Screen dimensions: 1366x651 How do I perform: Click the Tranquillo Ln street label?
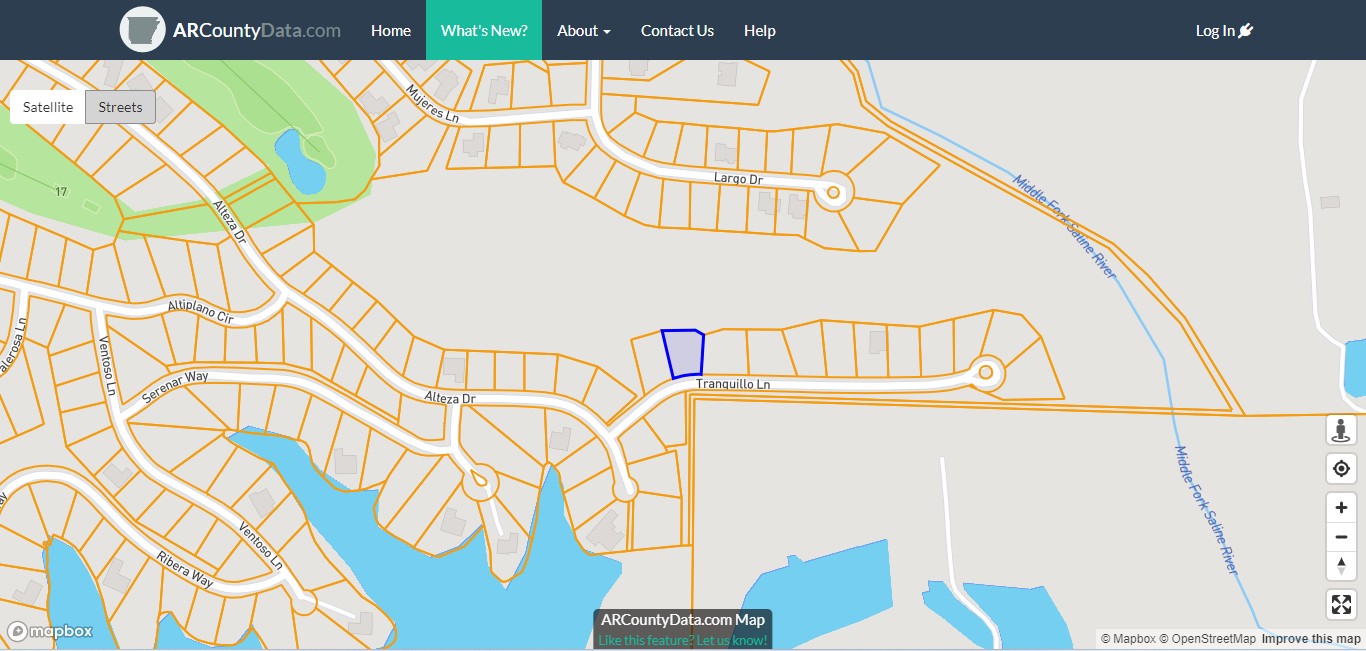click(x=733, y=384)
